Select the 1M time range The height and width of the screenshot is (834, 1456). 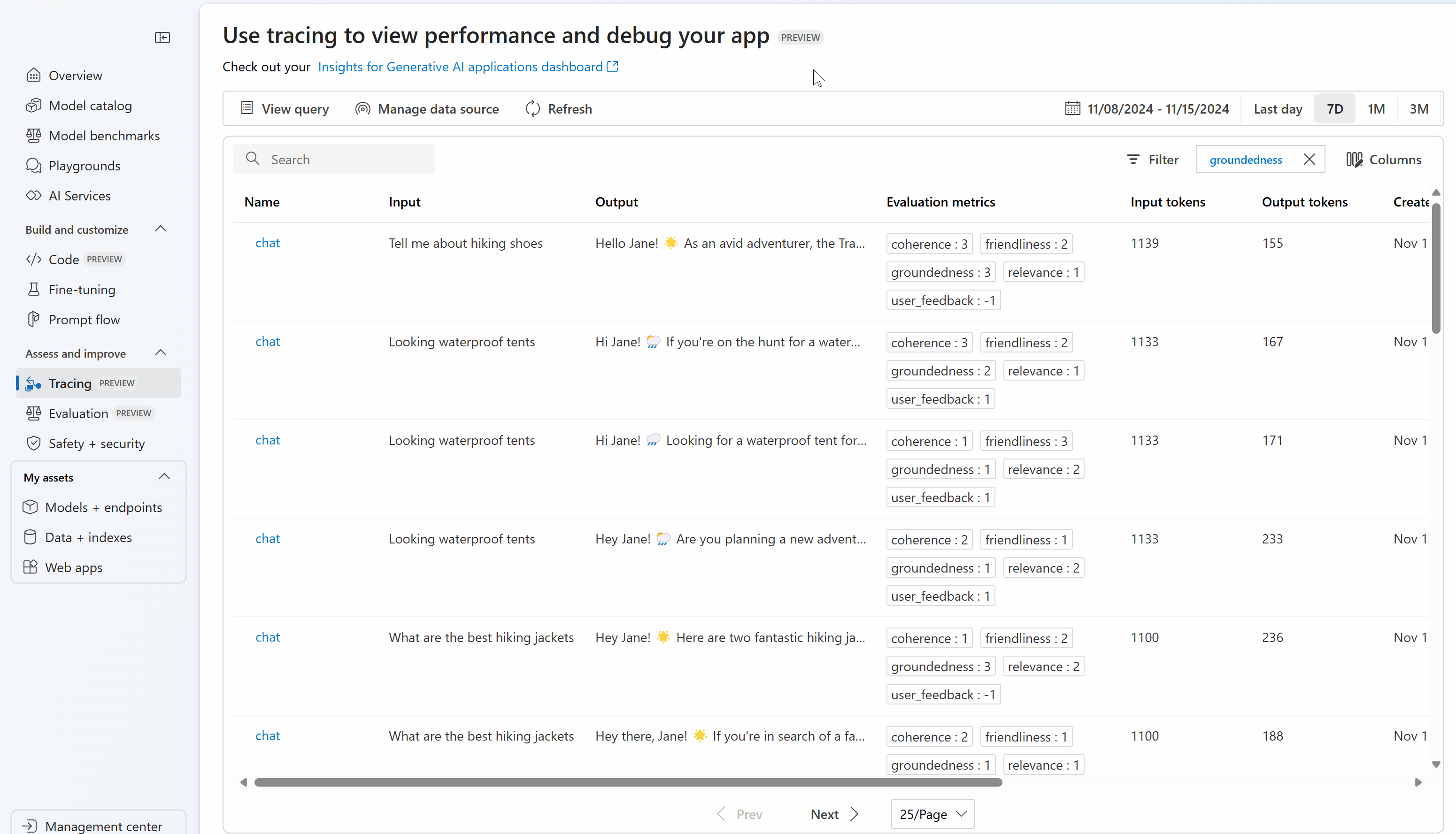(x=1376, y=108)
